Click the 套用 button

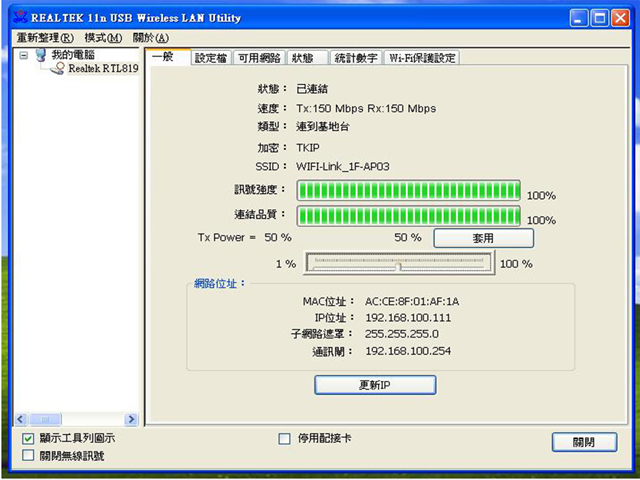point(483,238)
